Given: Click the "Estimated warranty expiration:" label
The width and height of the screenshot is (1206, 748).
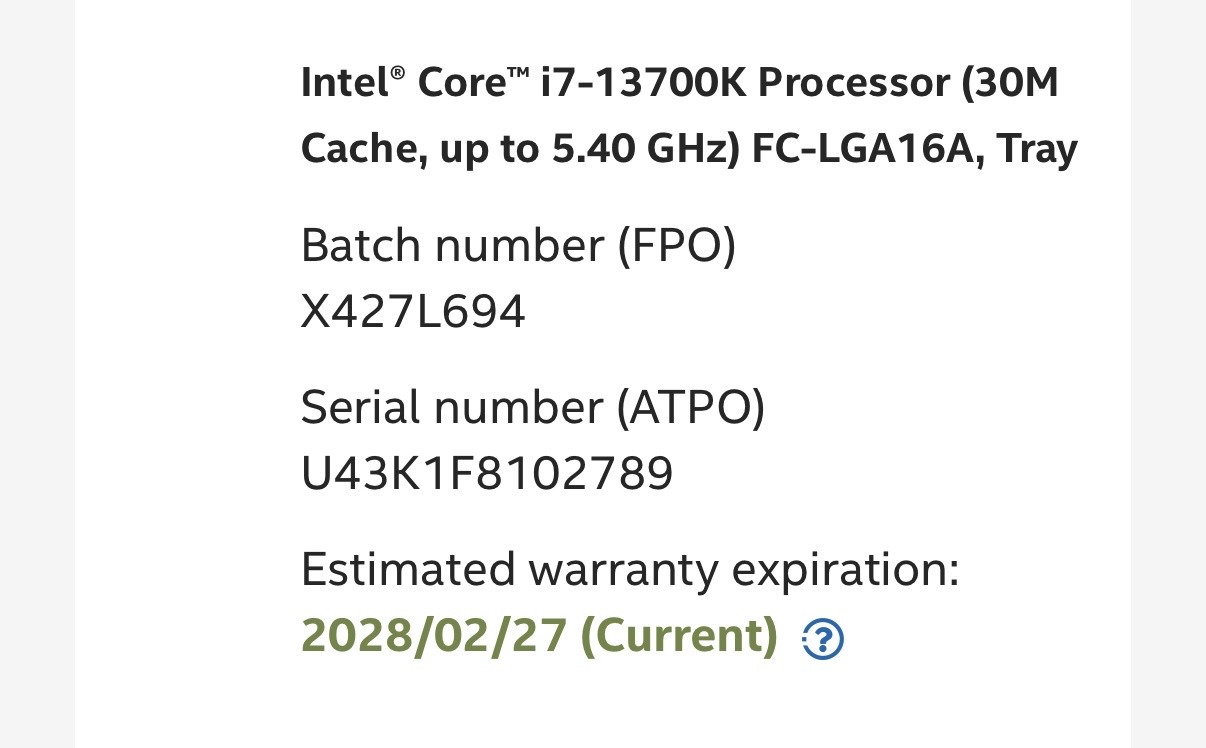Looking at the screenshot, I should (x=629, y=570).
